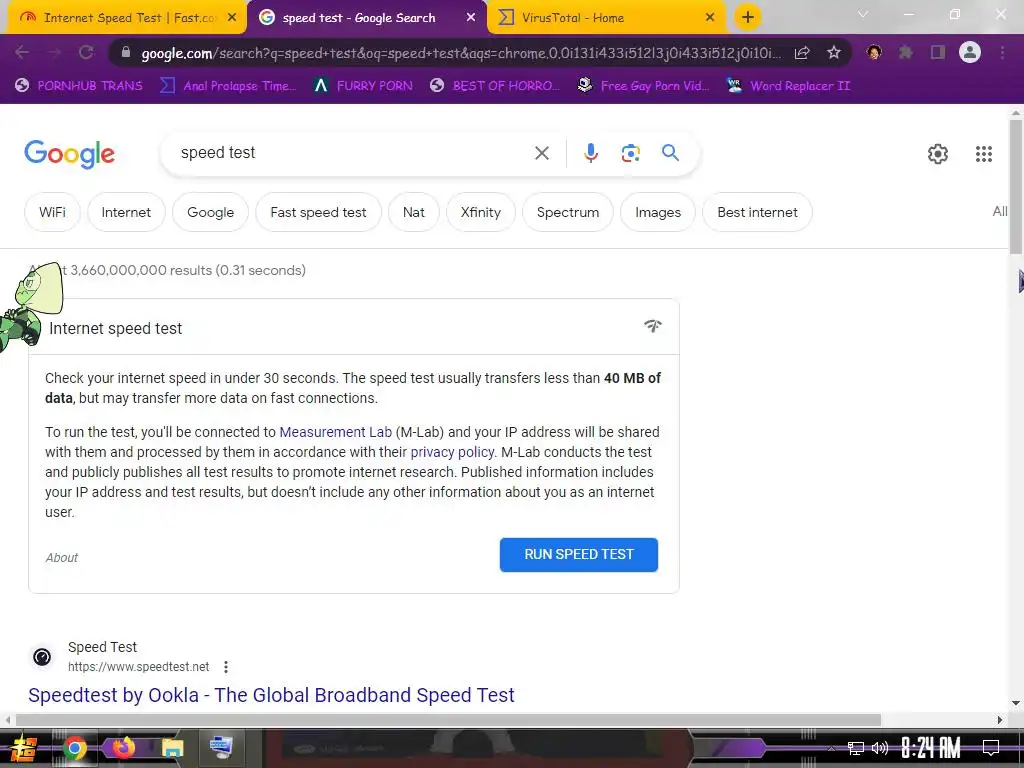Reload the current page

pyautogui.click(x=86, y=52)
